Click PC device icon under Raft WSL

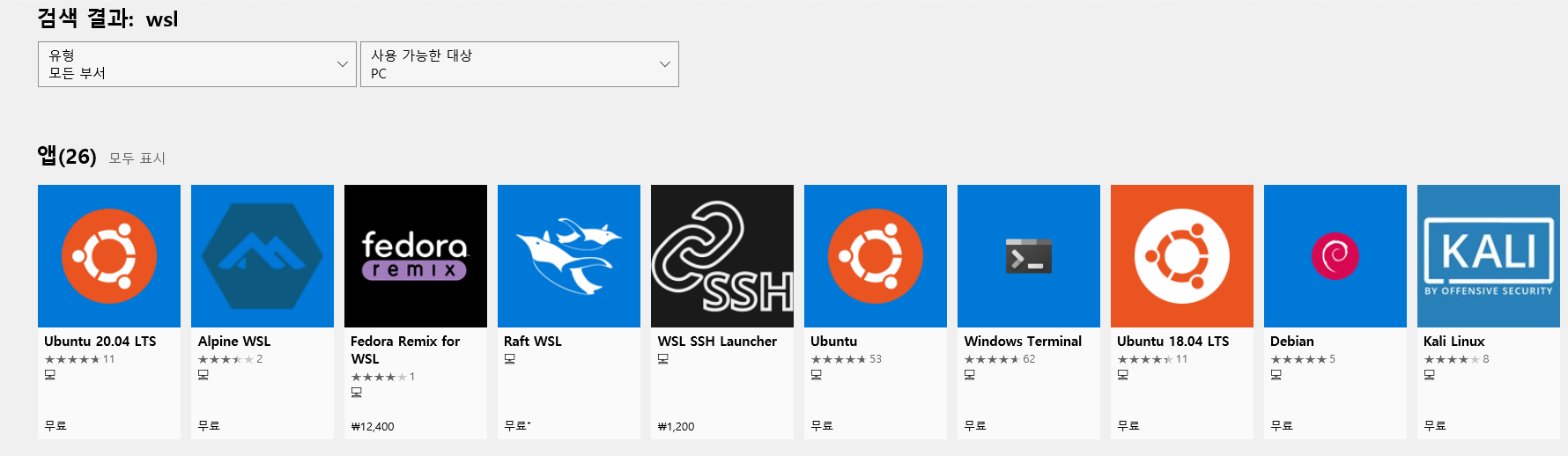(510, 359)
